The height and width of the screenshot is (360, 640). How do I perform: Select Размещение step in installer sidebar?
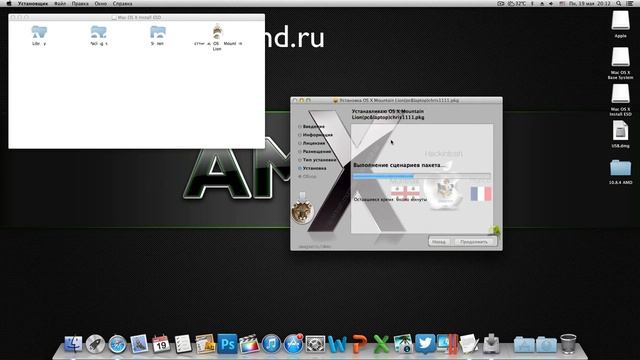(317, 151)
